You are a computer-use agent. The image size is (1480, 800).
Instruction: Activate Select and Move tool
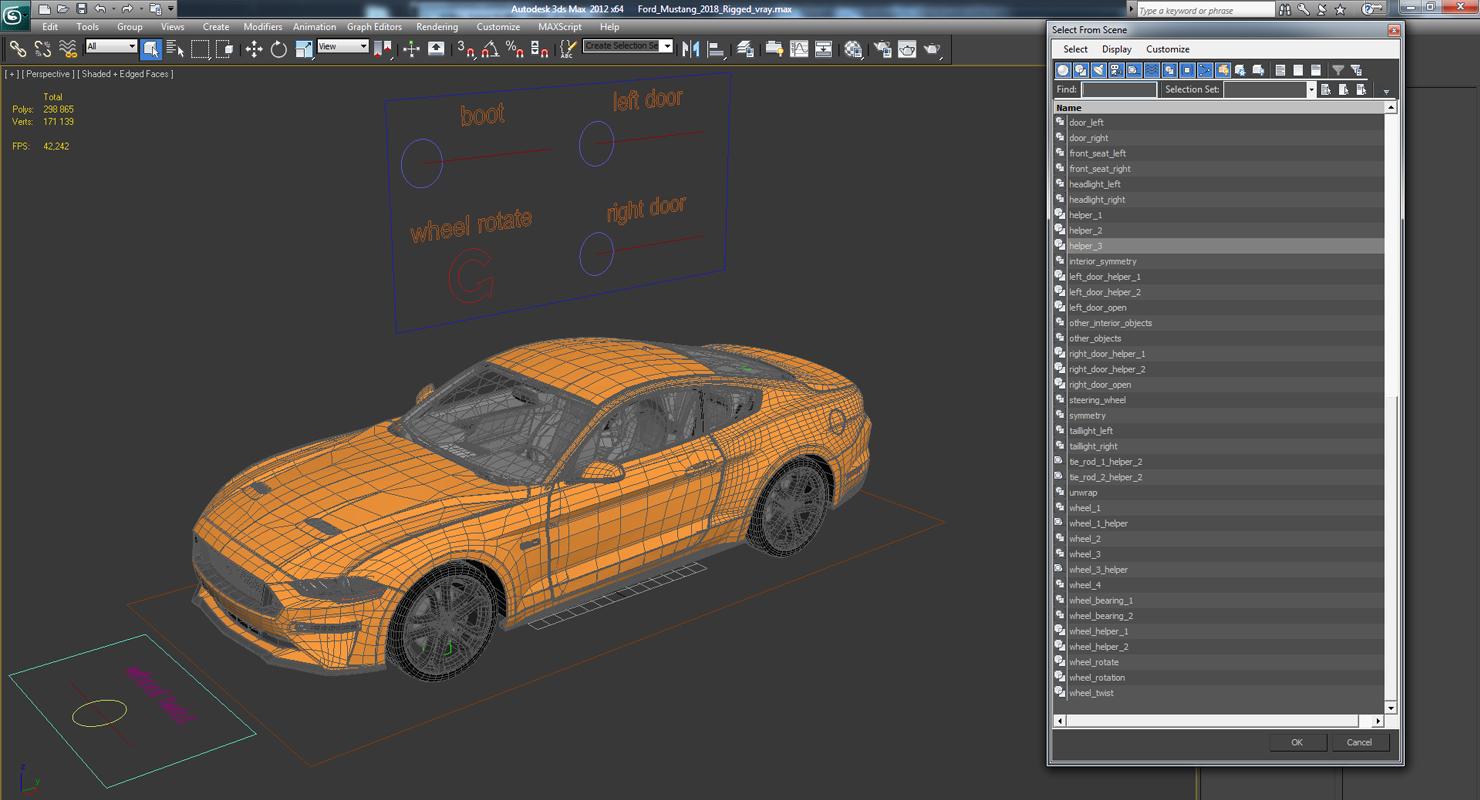(x=254, y=49)
